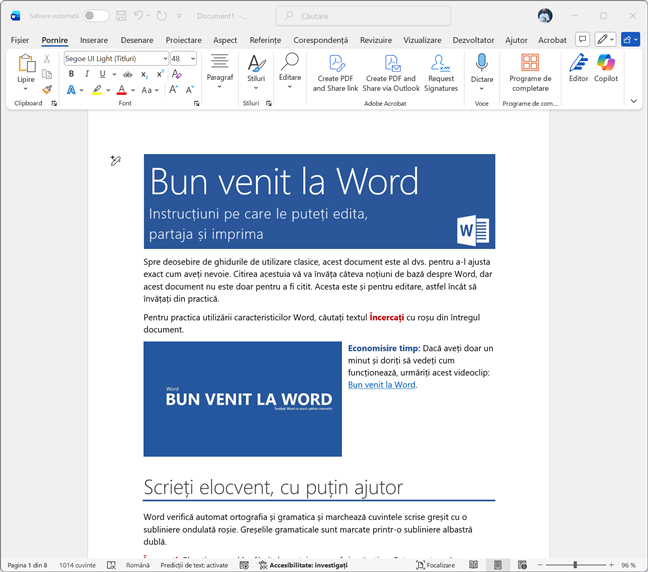Viewport: 648px width, 572px height.
Task: Click the 96 % zoom level
Action: (x=628, y=565)
